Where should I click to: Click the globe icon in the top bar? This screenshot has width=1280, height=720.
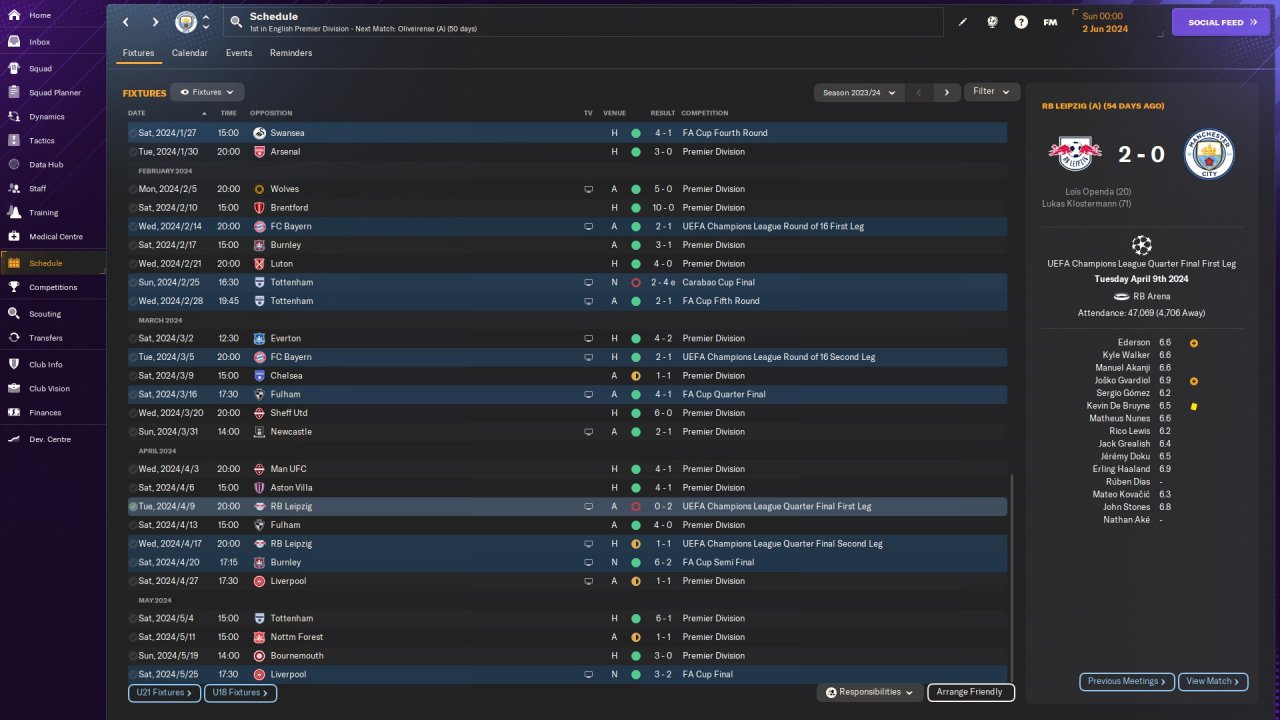993,22
